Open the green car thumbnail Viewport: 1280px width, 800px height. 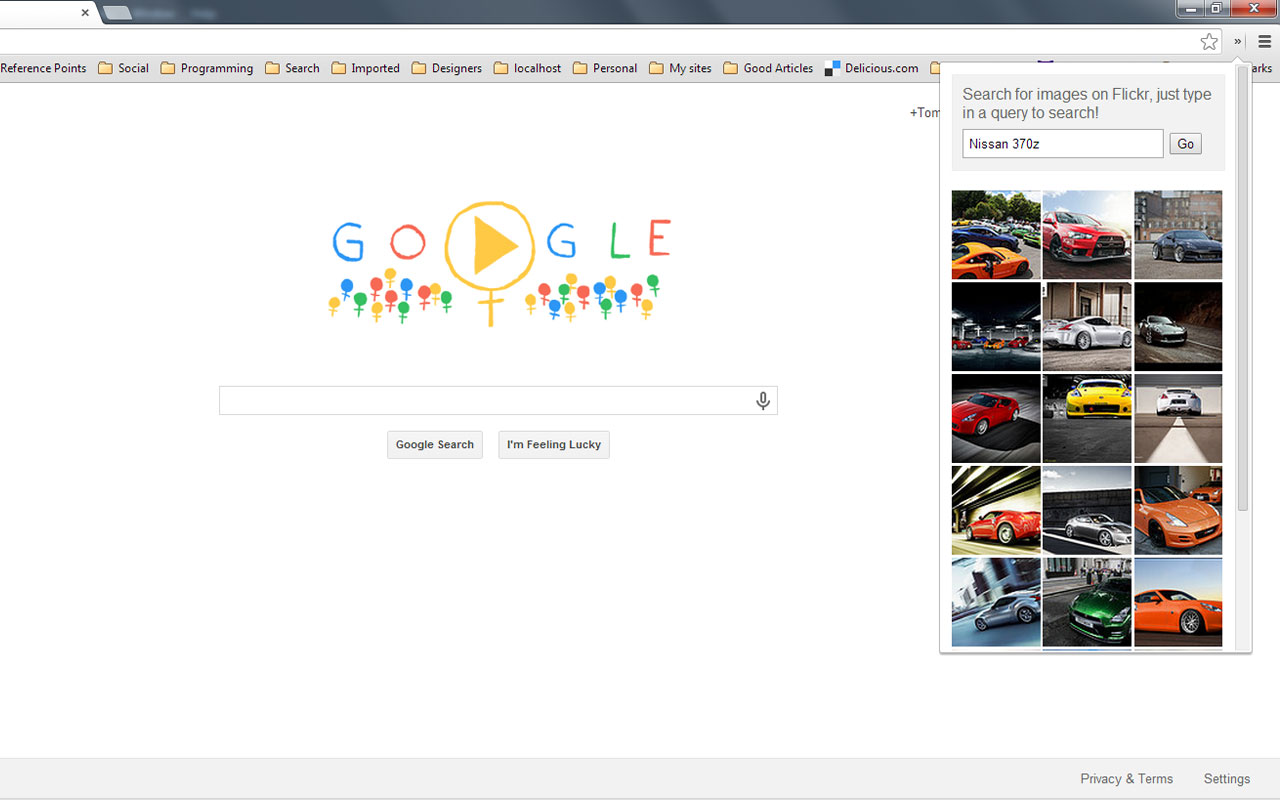click(1087, 602)
